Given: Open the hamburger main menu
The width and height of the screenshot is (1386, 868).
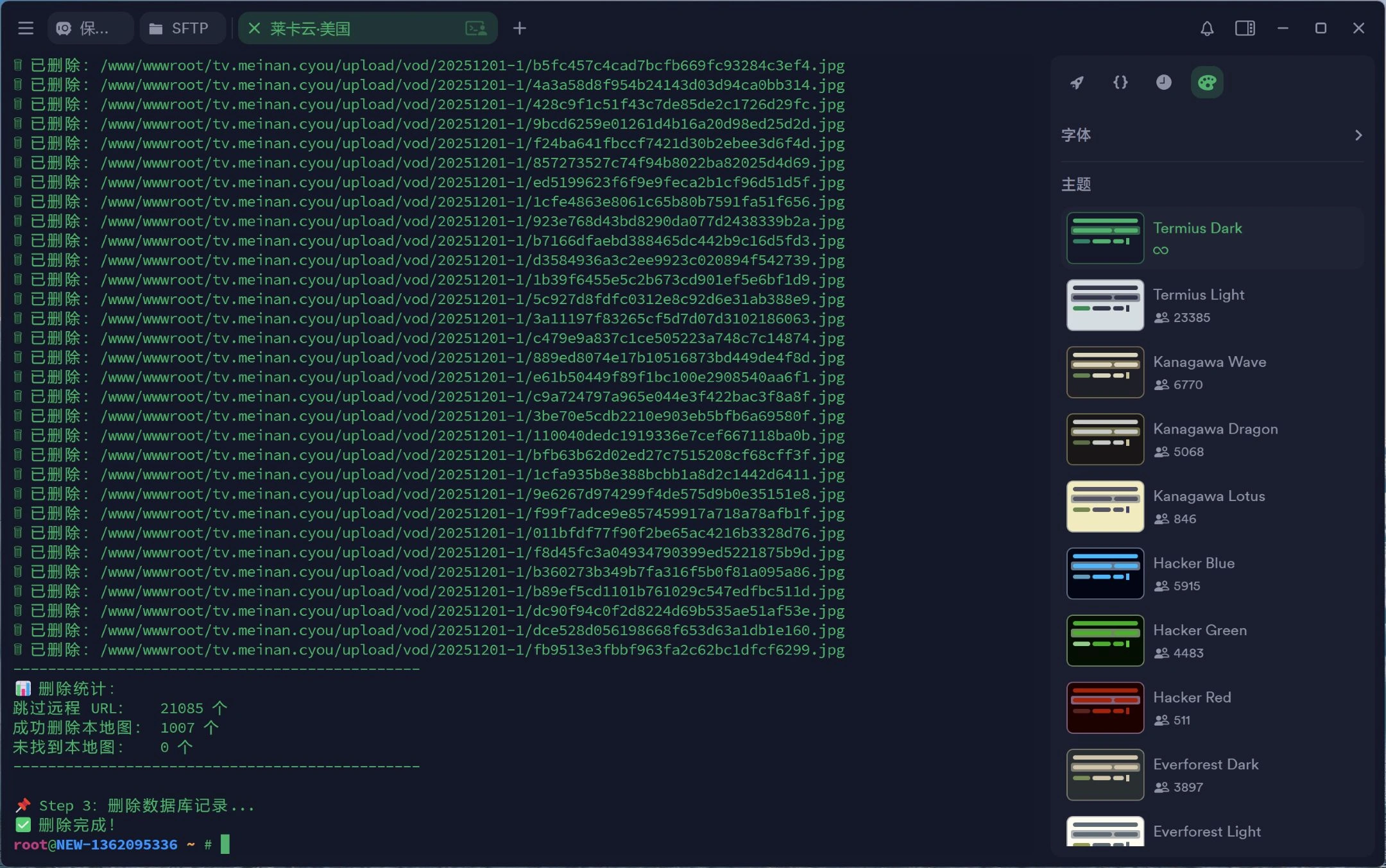Looking at the screenshot, I should pyautogui.click(x=26, y=28).
